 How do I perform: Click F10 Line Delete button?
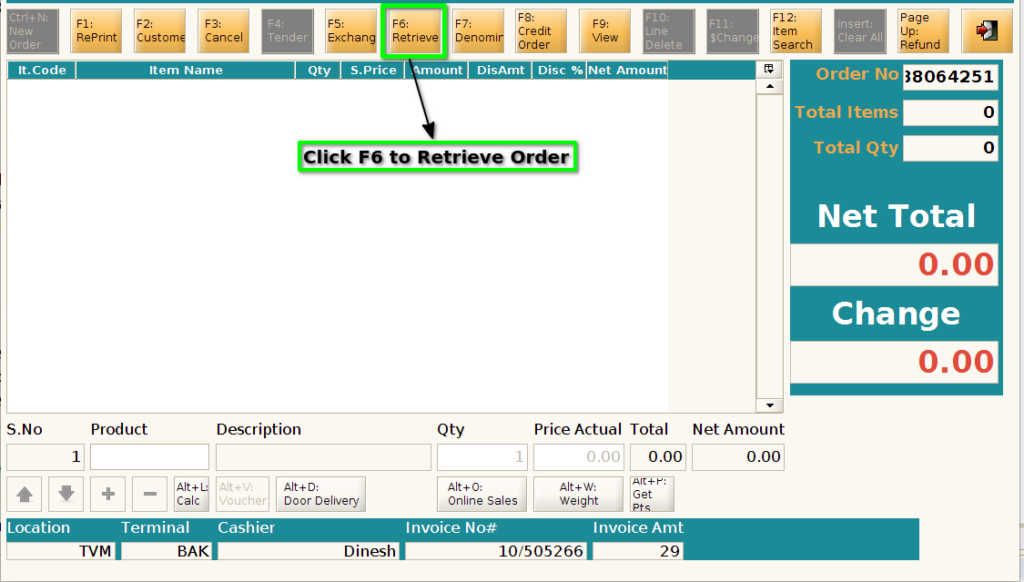(669, 31)
